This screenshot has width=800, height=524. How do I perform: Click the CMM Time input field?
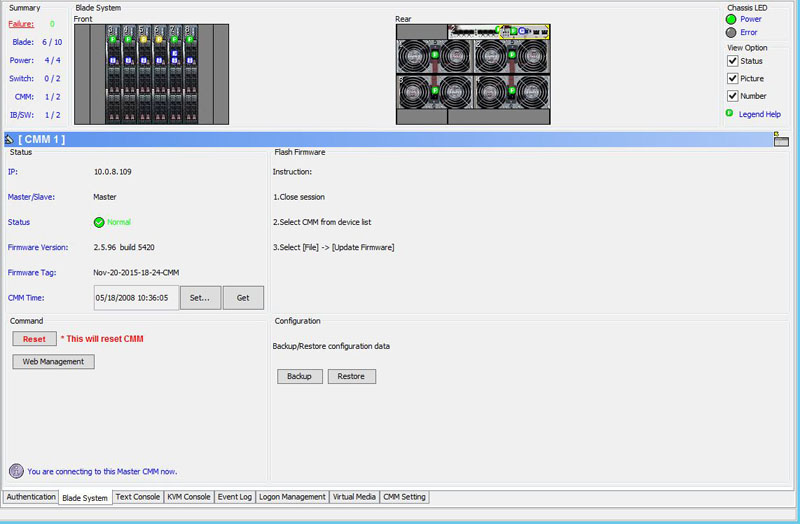coord(135,297)
